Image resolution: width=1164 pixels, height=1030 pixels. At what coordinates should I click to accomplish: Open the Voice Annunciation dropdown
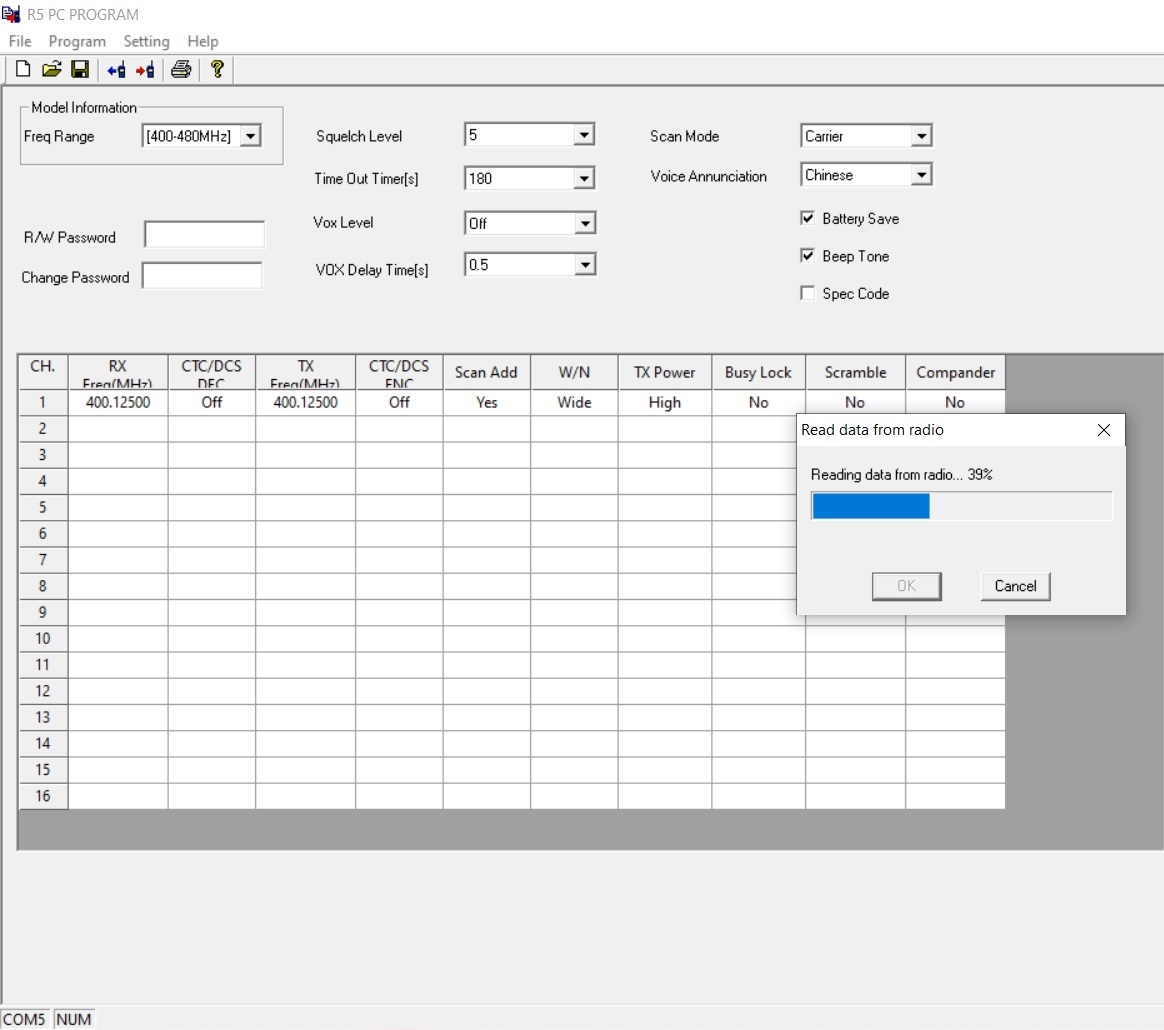click(921, 175)
